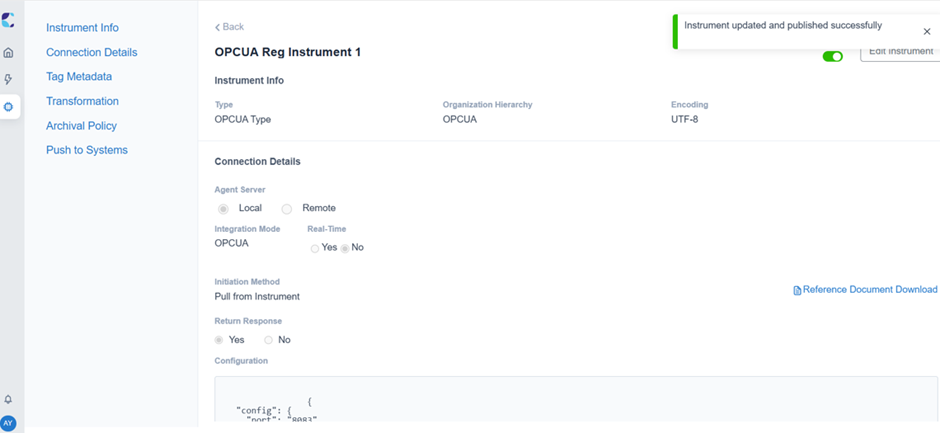
Task: Choose Yes for Real-Time option
Action: coord(315,248)
